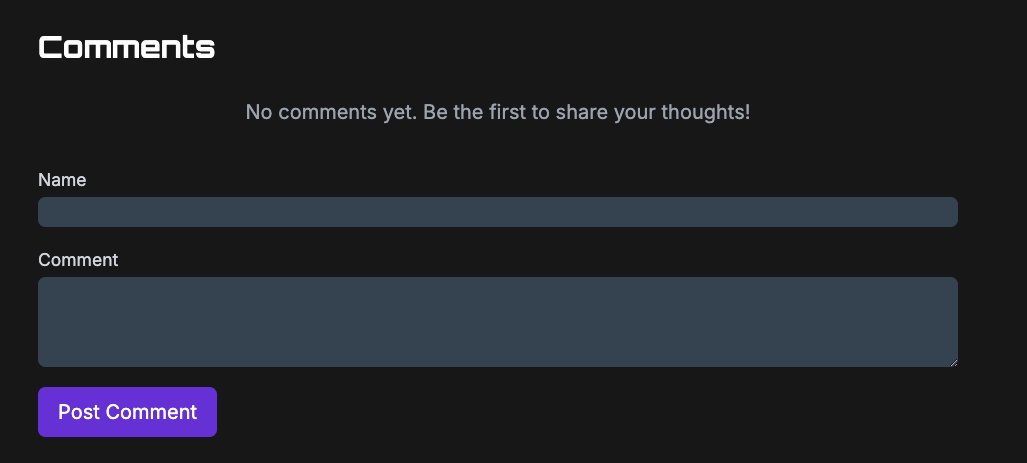Submit the form with Post Comment

click(127, 412)
